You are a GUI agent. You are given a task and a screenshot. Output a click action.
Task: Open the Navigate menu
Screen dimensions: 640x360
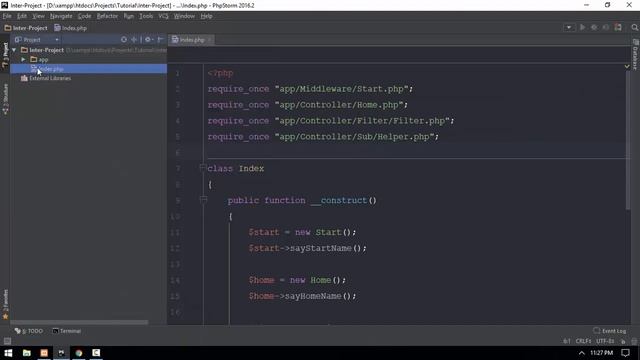click(x=61, y=16)
